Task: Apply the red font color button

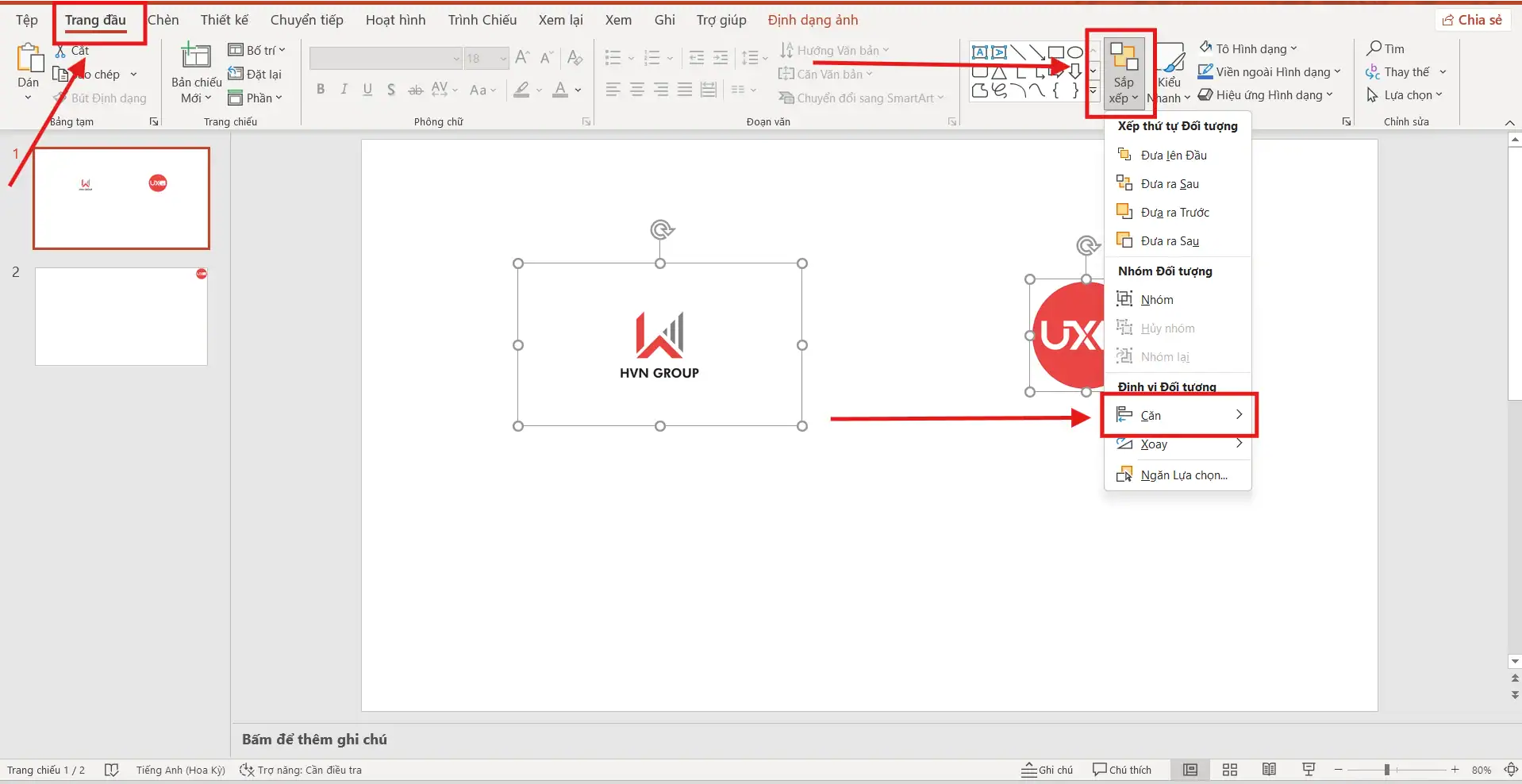Action: 560,90
